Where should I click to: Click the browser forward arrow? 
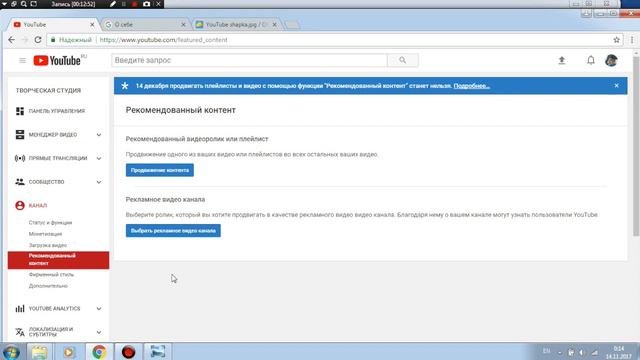click(24, 40)
